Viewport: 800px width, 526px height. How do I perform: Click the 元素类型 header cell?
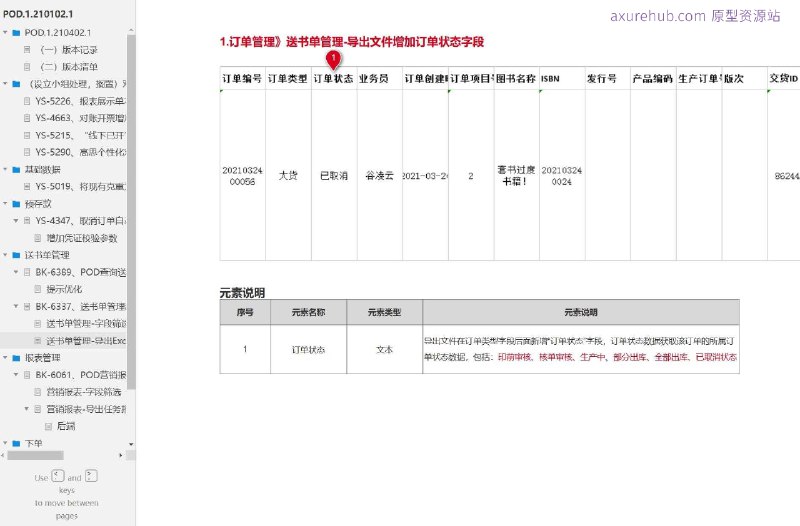(385, 312)
